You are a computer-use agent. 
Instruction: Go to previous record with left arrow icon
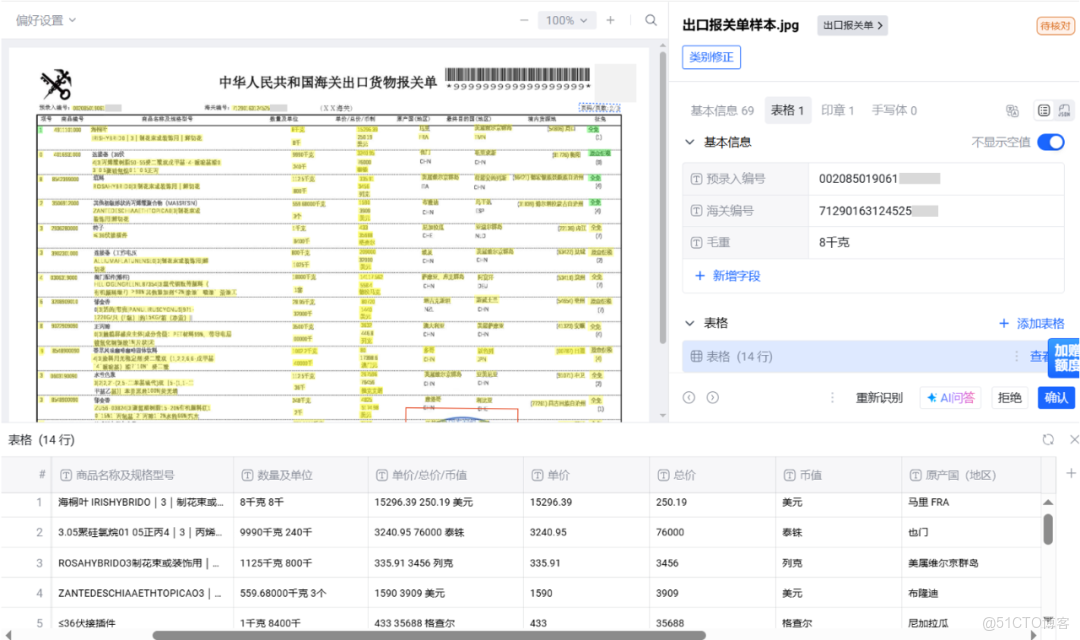click(689, 397)
